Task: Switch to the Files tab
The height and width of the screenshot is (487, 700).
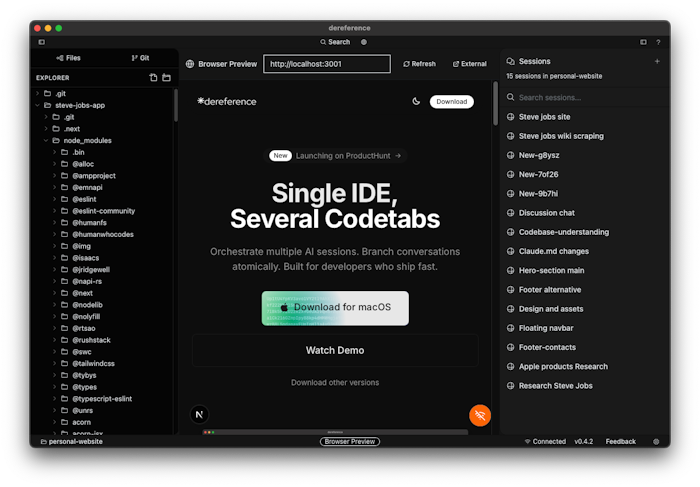Action: click(68, 58)
